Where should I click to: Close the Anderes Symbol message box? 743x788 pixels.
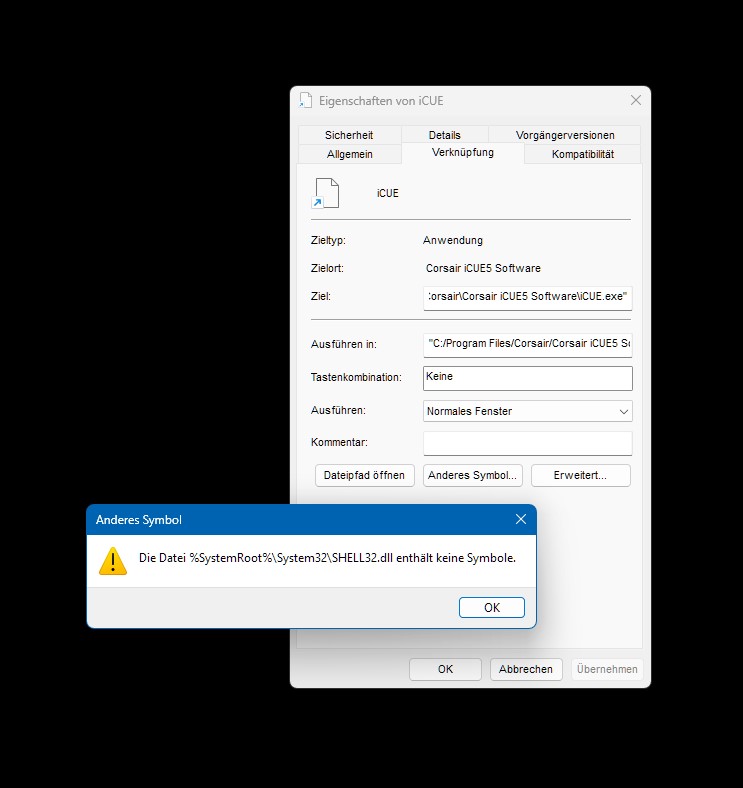(521, 519)
